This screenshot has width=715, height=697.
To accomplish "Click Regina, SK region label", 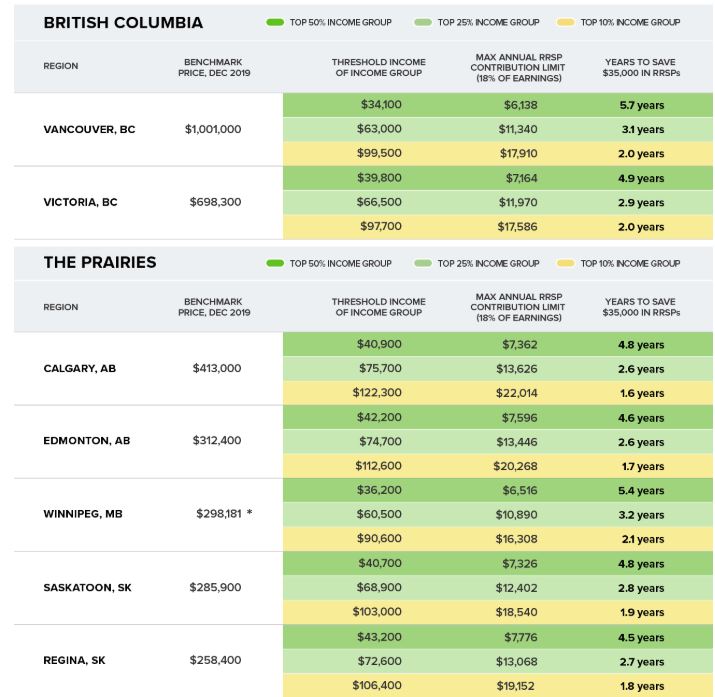I will [74, 660].
